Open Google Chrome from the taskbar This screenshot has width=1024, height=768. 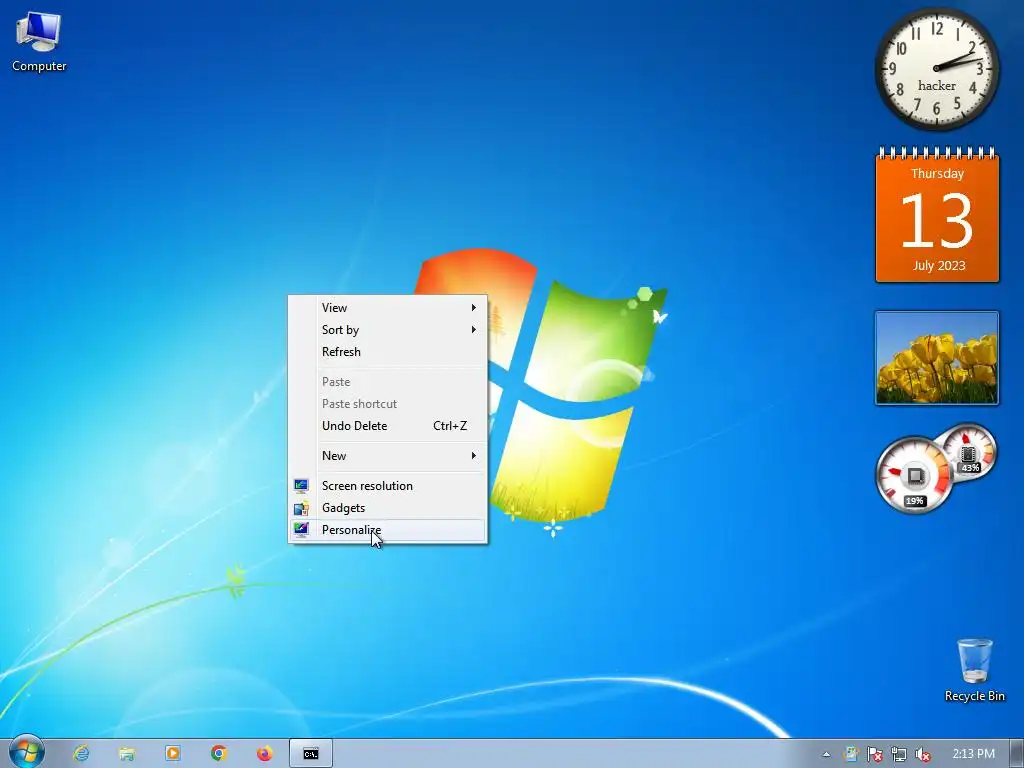click(x=219, y=754)
